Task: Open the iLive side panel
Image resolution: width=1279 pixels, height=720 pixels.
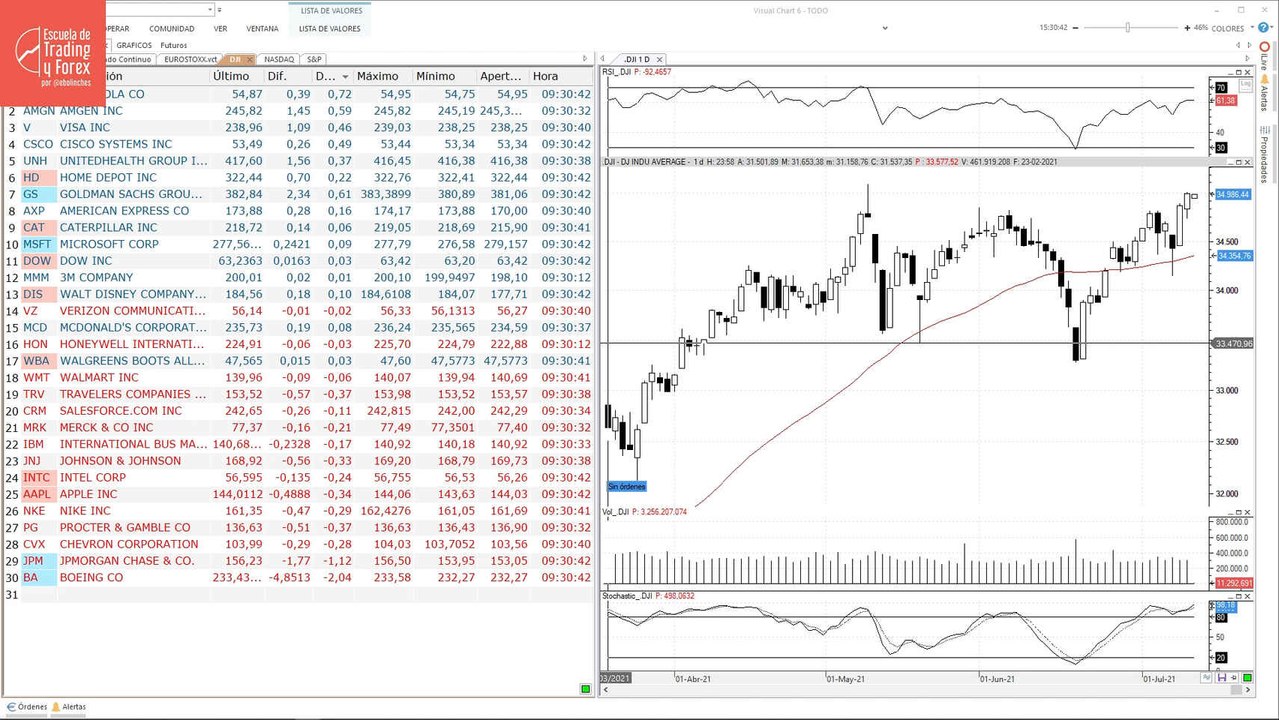Action: (x=1264, y=57)
